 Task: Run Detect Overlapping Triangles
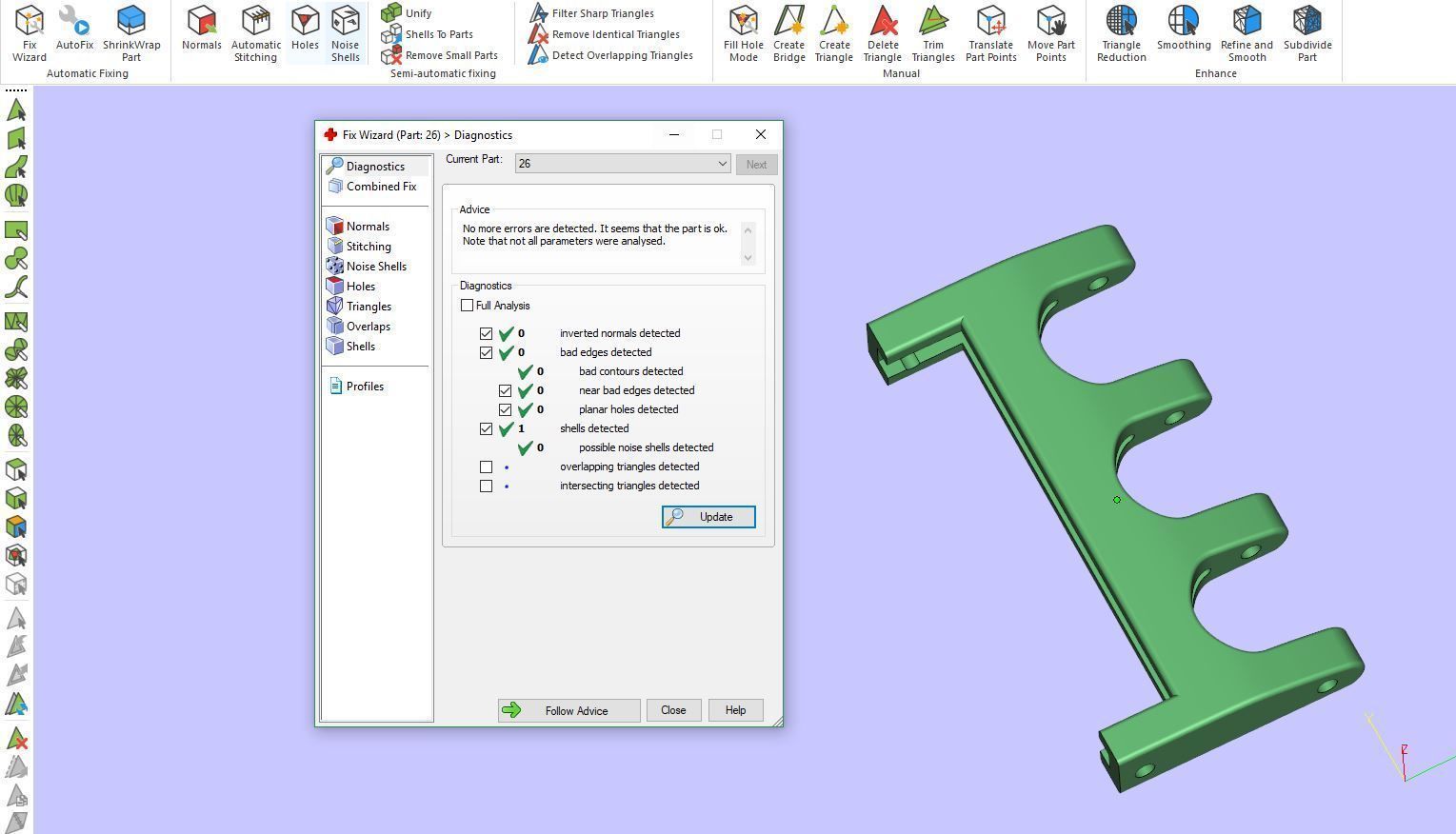coord(610,55)
